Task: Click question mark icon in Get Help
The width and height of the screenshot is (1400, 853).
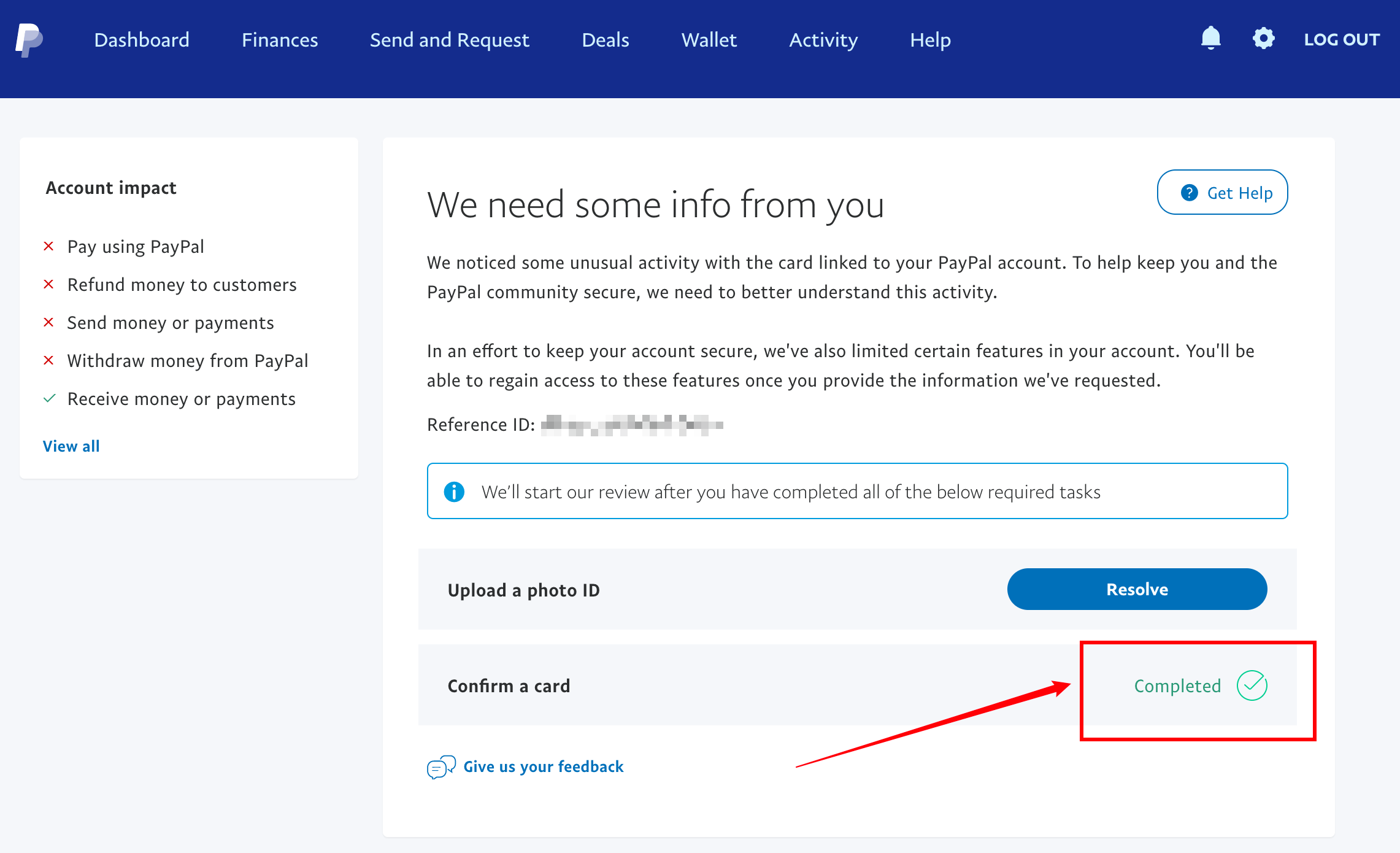Action: click(x=1189, y=193)
